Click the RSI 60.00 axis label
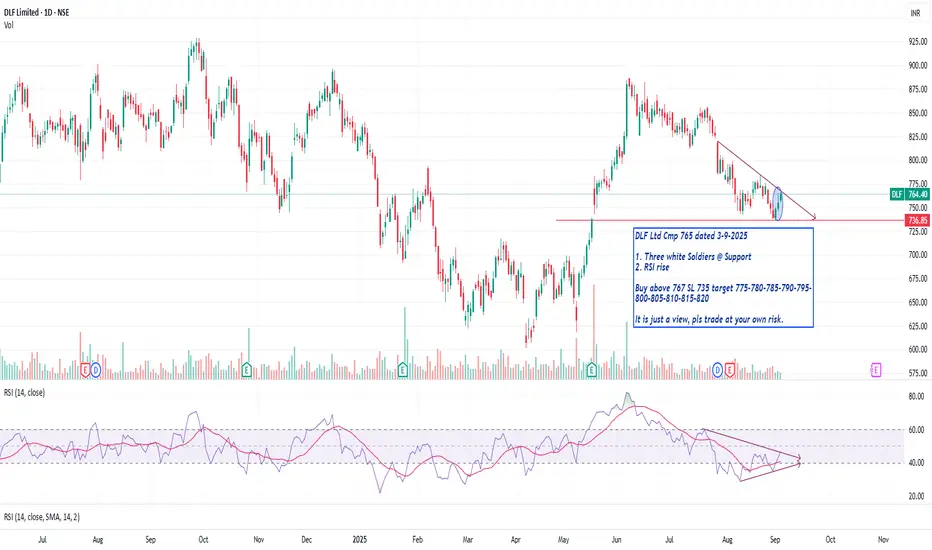This screenshot has width=932, height=550. [x=917, y=429]
